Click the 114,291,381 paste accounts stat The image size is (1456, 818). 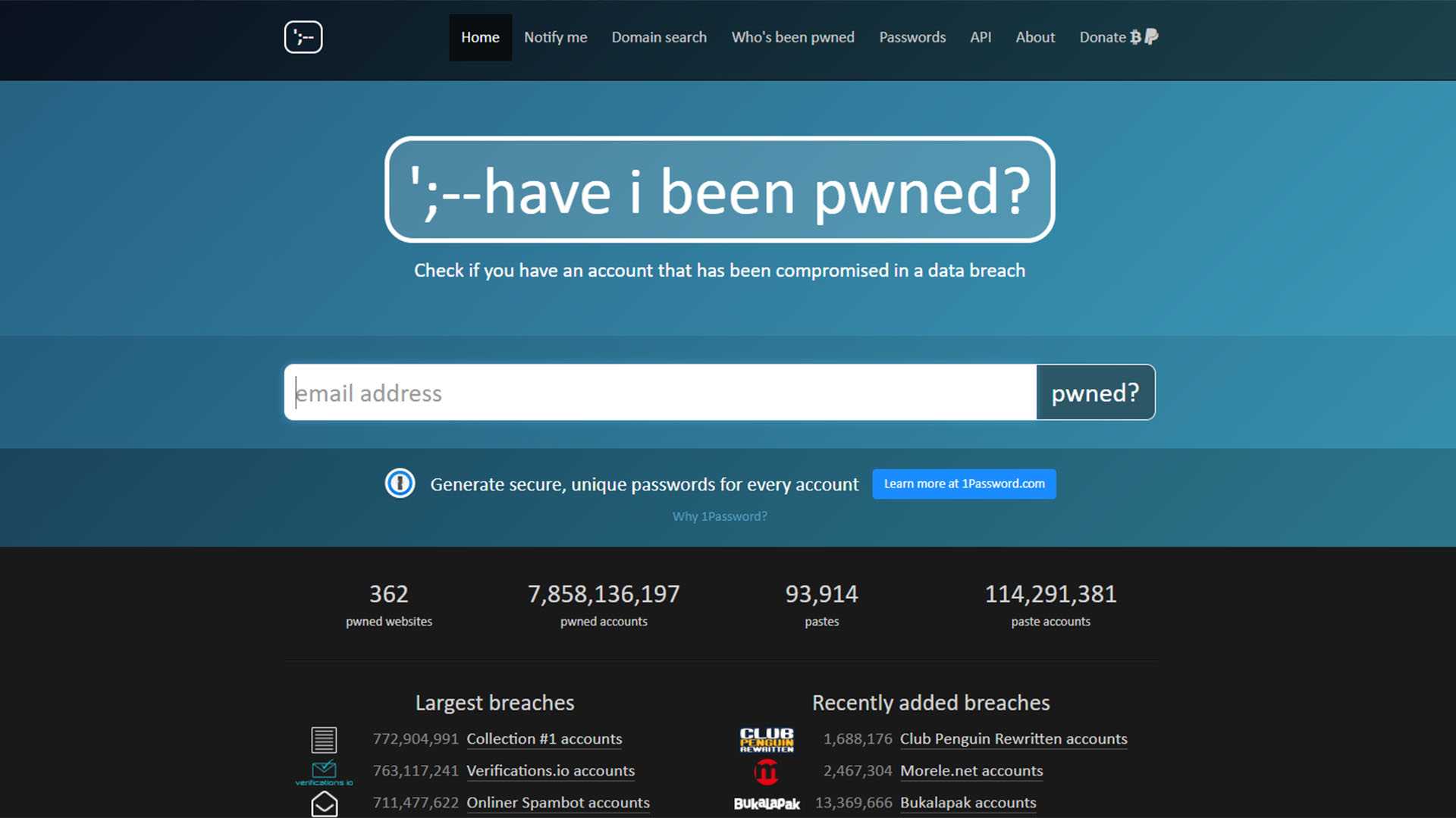pos(1050,606)
